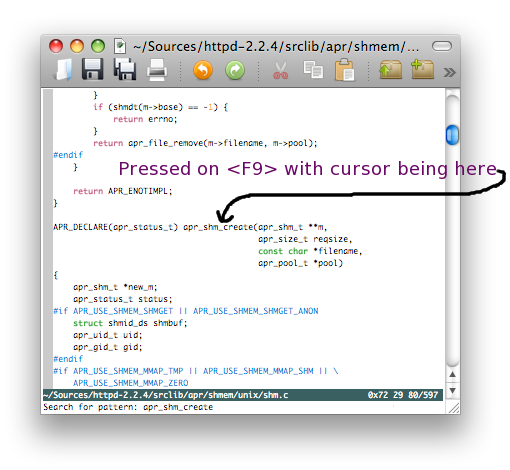This screenshot has height=470, width=510.
Task: Click the 'struct shmid_ds shmbuf;' line
Action: pyautogui.click(x=130, y=323)
